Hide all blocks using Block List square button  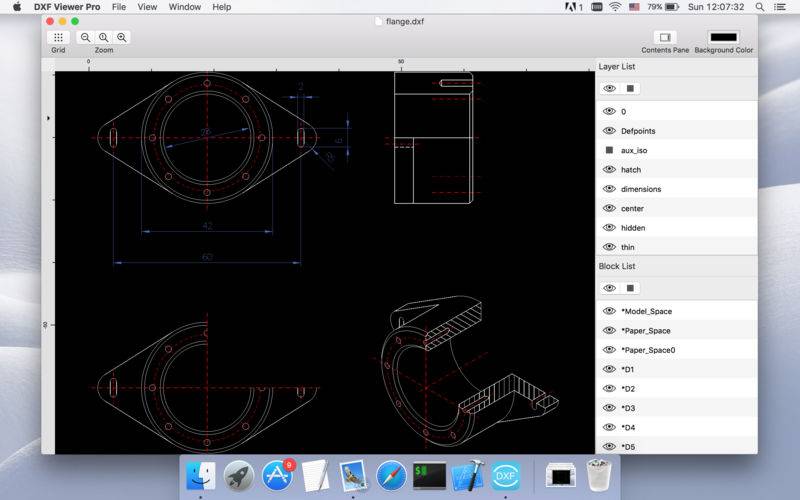(x=630, y=288)
